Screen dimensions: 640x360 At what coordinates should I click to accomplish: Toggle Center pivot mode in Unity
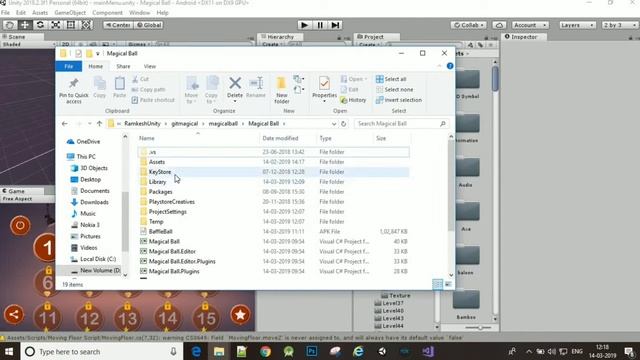[x=118, y=25]
